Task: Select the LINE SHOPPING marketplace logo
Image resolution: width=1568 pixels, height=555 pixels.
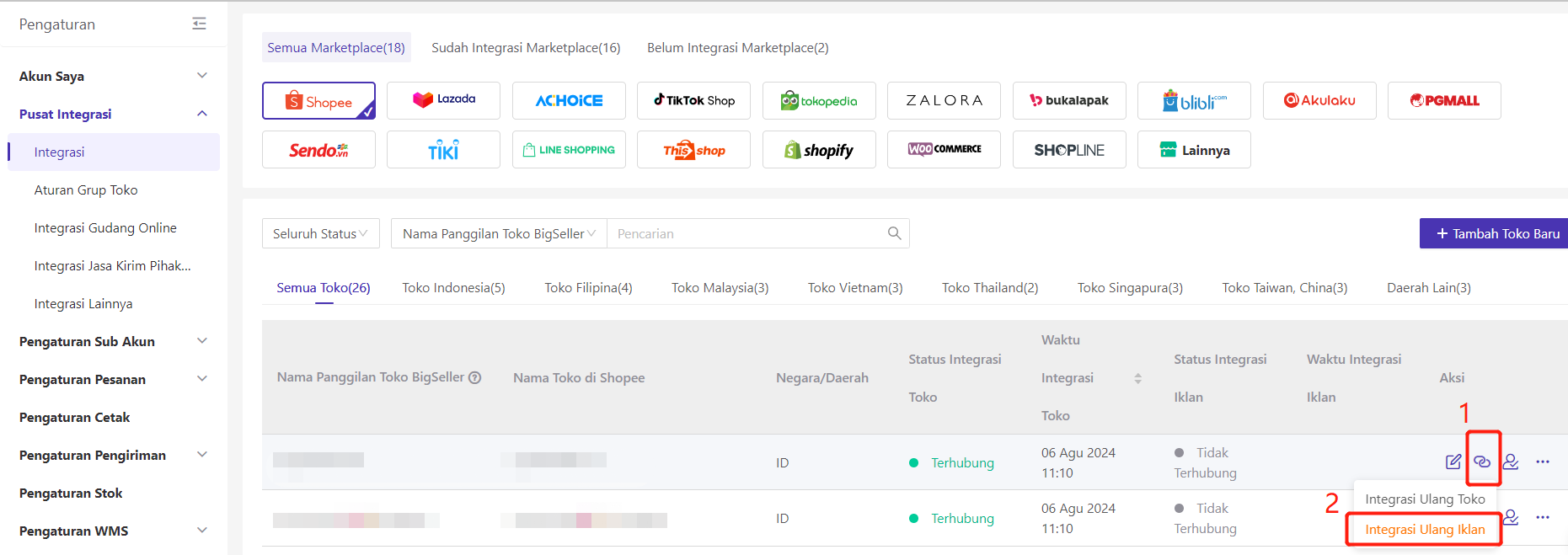Action: [569, 150]
